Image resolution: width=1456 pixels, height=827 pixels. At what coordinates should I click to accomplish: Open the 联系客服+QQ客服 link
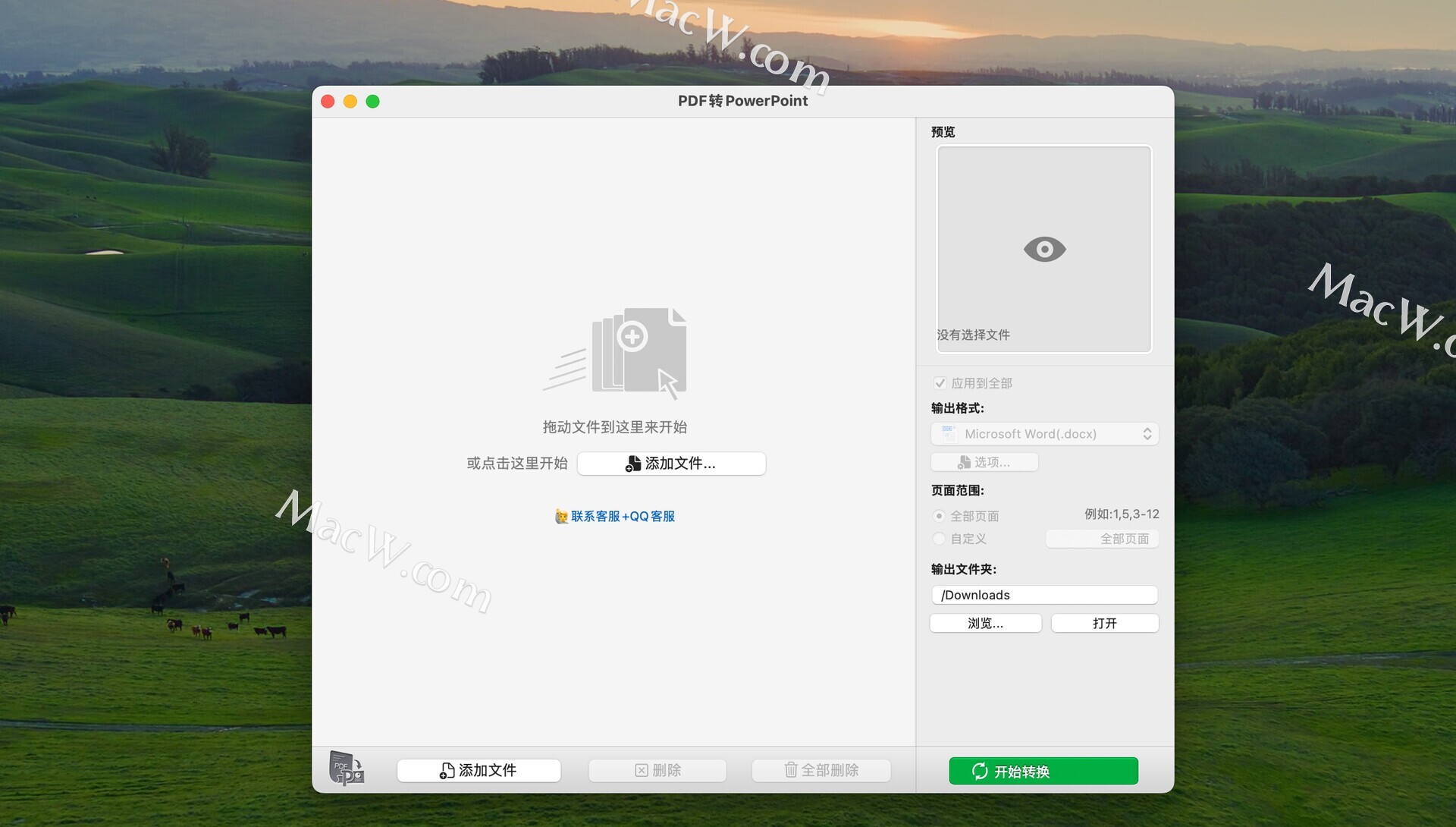(623, 516)
